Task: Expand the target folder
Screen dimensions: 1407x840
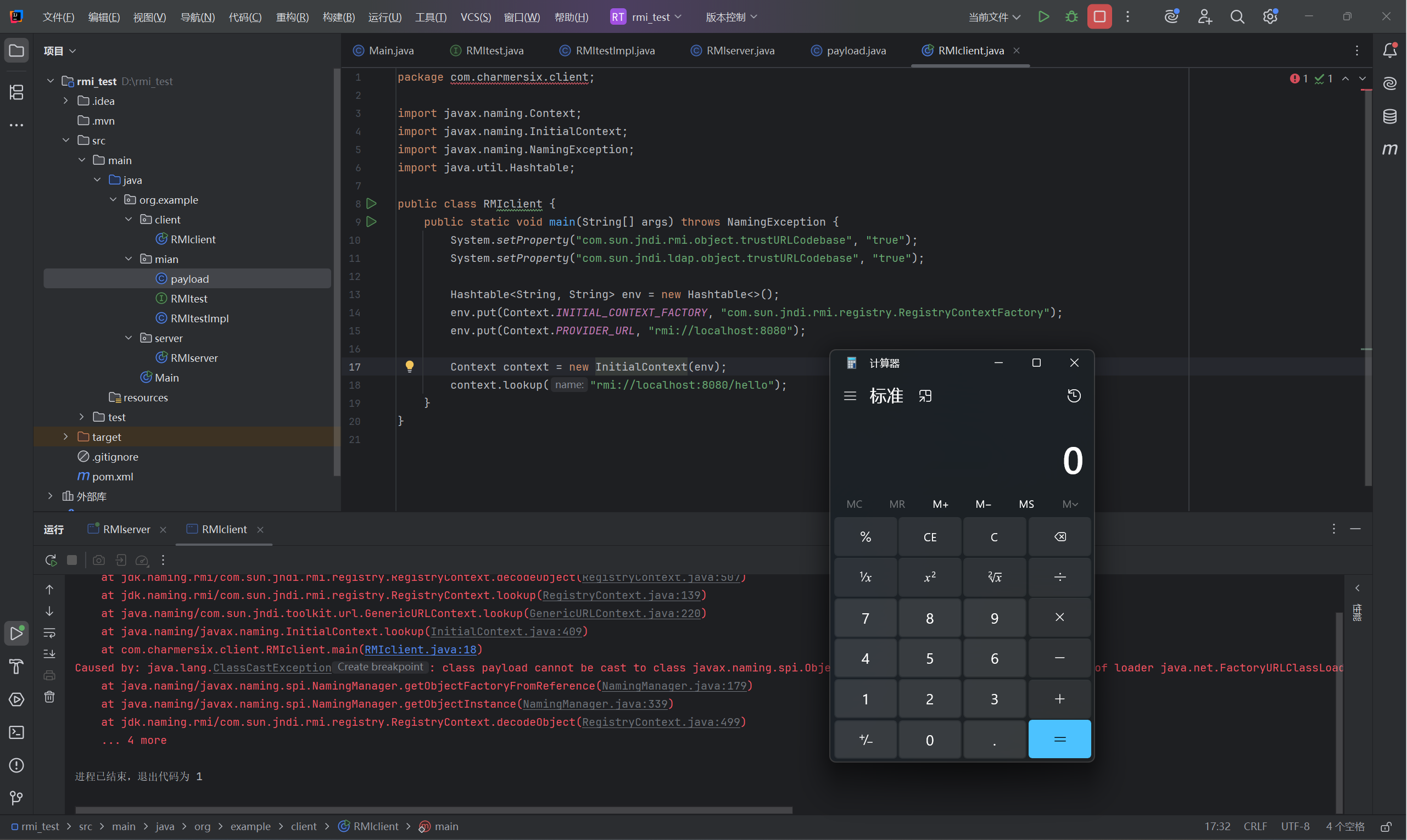Action: [x=66, y=436]
